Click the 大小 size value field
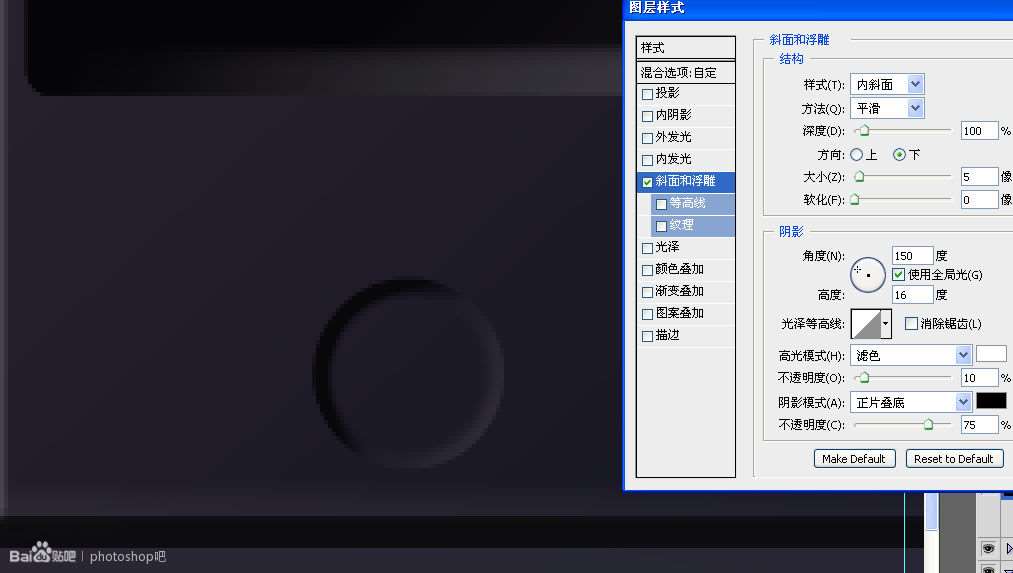The width and height of the screenshot is (1013, 573). pyautogui.click(x=979, y=176)
